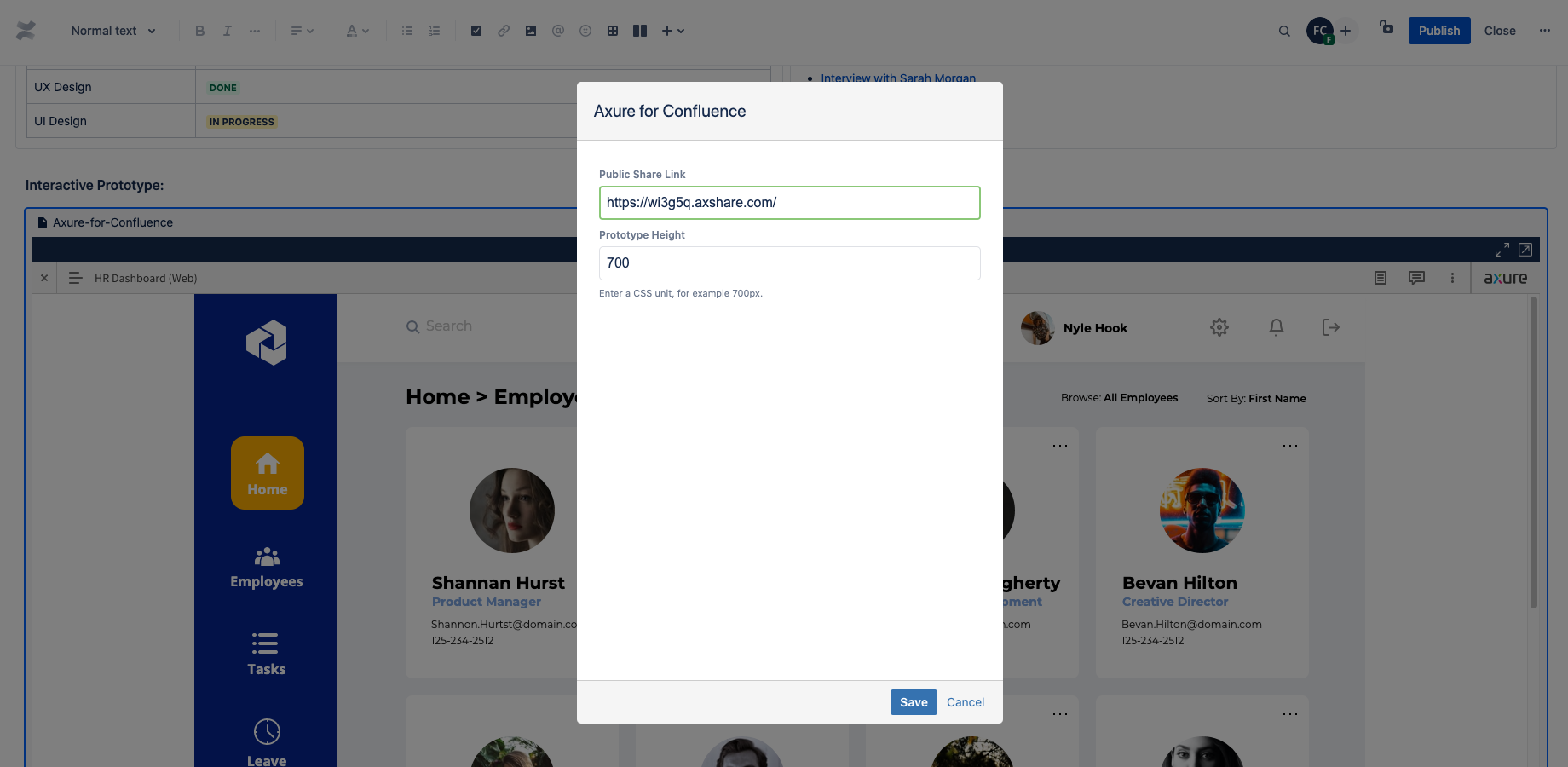
Task: Insert a hyperlink
Action: (504, 31)
